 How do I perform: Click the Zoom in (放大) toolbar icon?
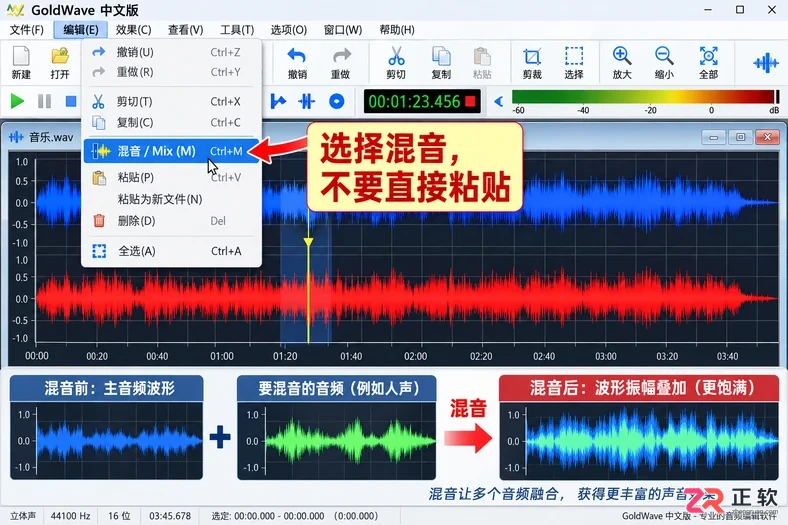click(622, 56)
